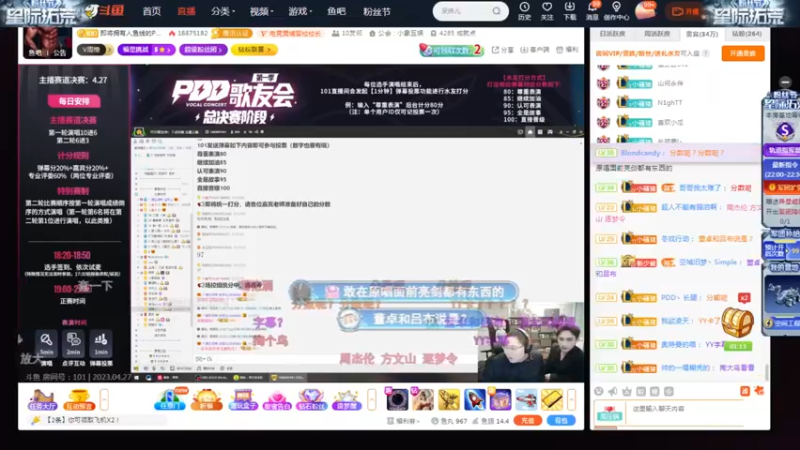Send the airplane gift
This screenshot has width=800, height=450.
[x=526, y=399]
